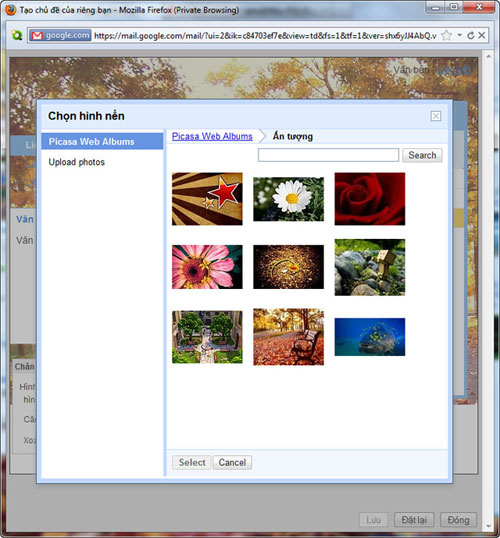Click the Gmail google.com site identity badge

60,35
